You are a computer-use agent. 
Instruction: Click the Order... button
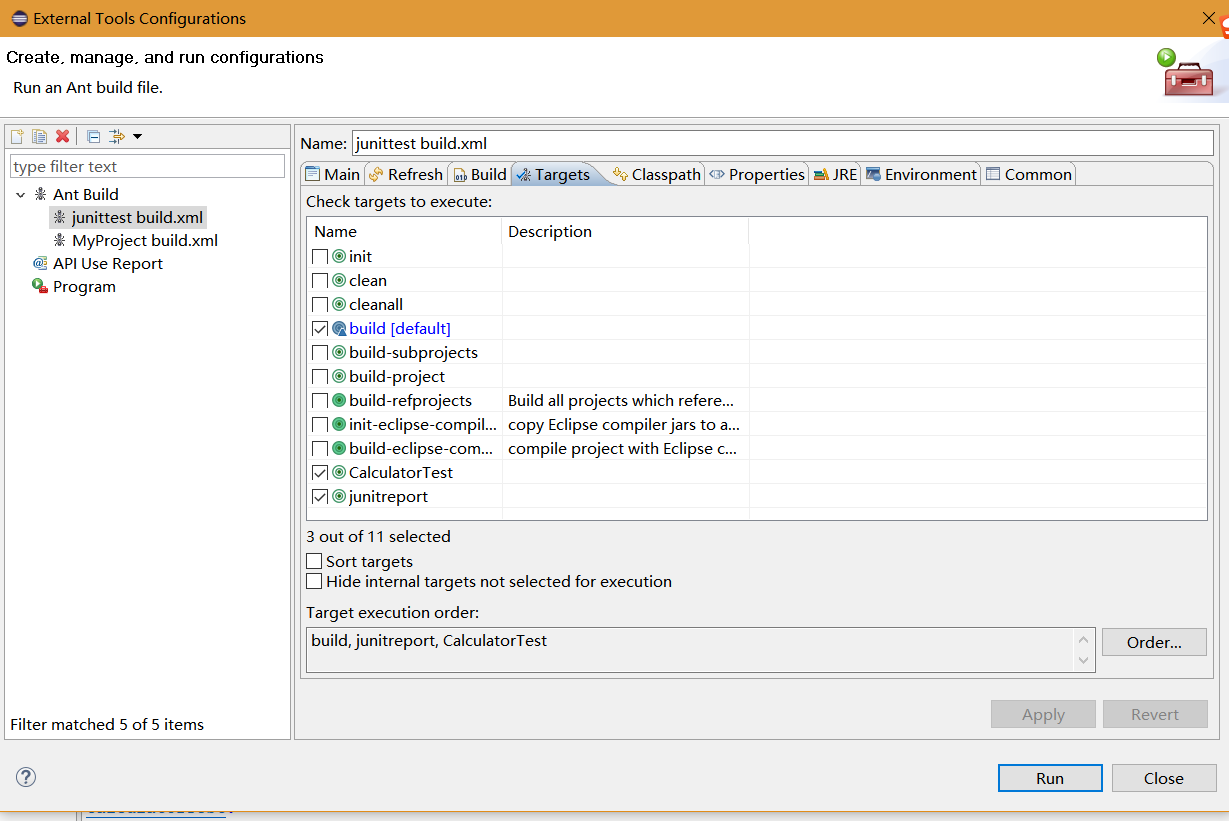[1154, 642]
